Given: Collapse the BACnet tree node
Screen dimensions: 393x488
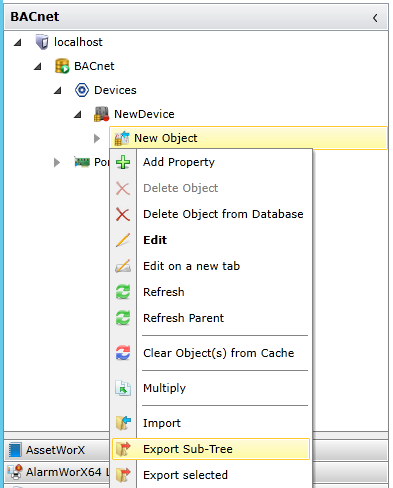Looking at the screenshot, I should point(38,66).
